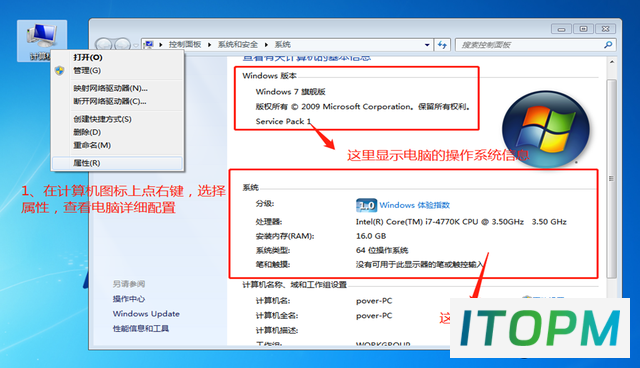Click 属性(R) in the context menu
The height and width of the screenshot is (368, 640).
pyautogui.click(x=117, y=163)
